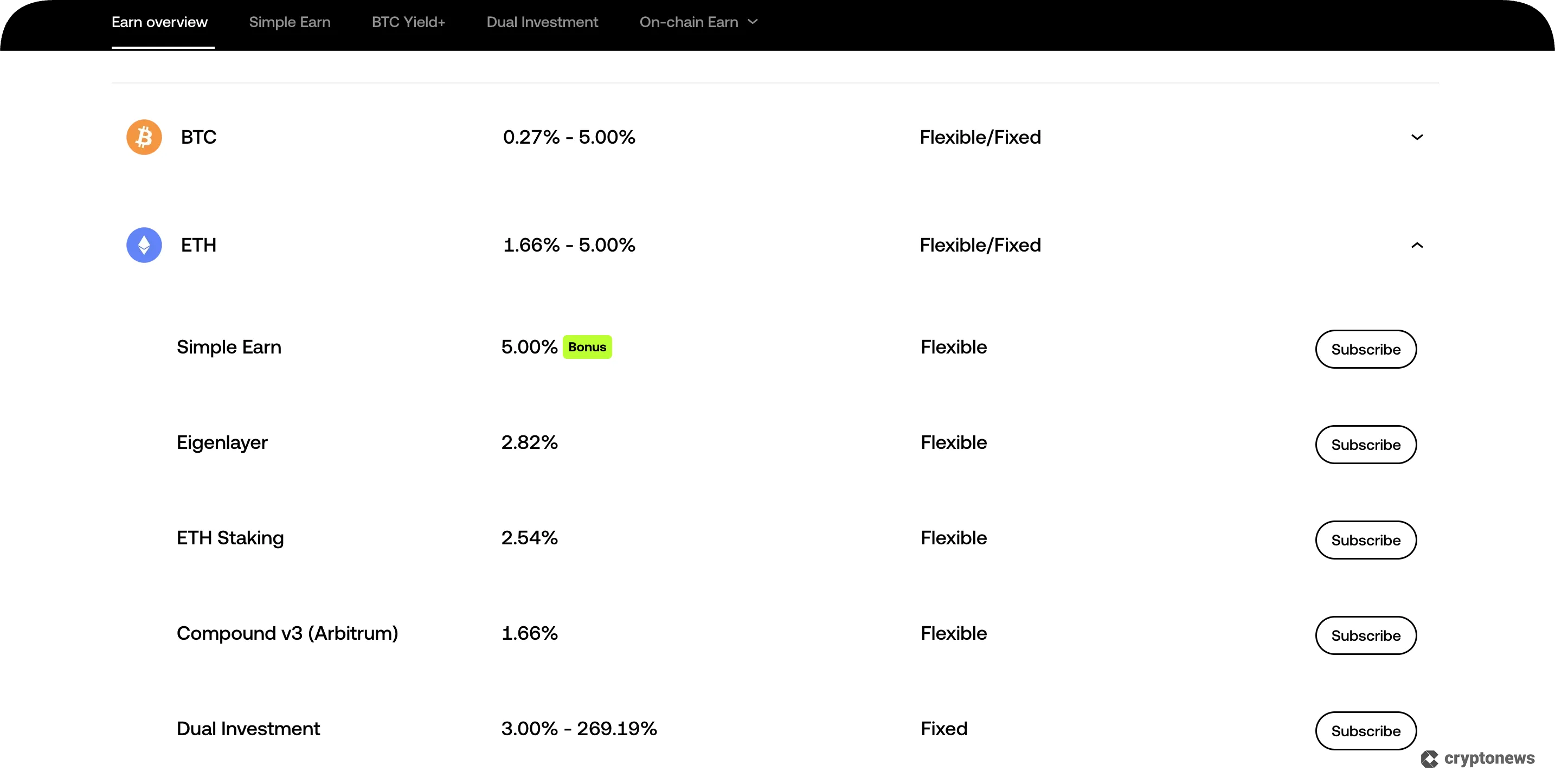Switch to the Simple Earn tab
1555x784 pixels.
(x=290, y=22)
